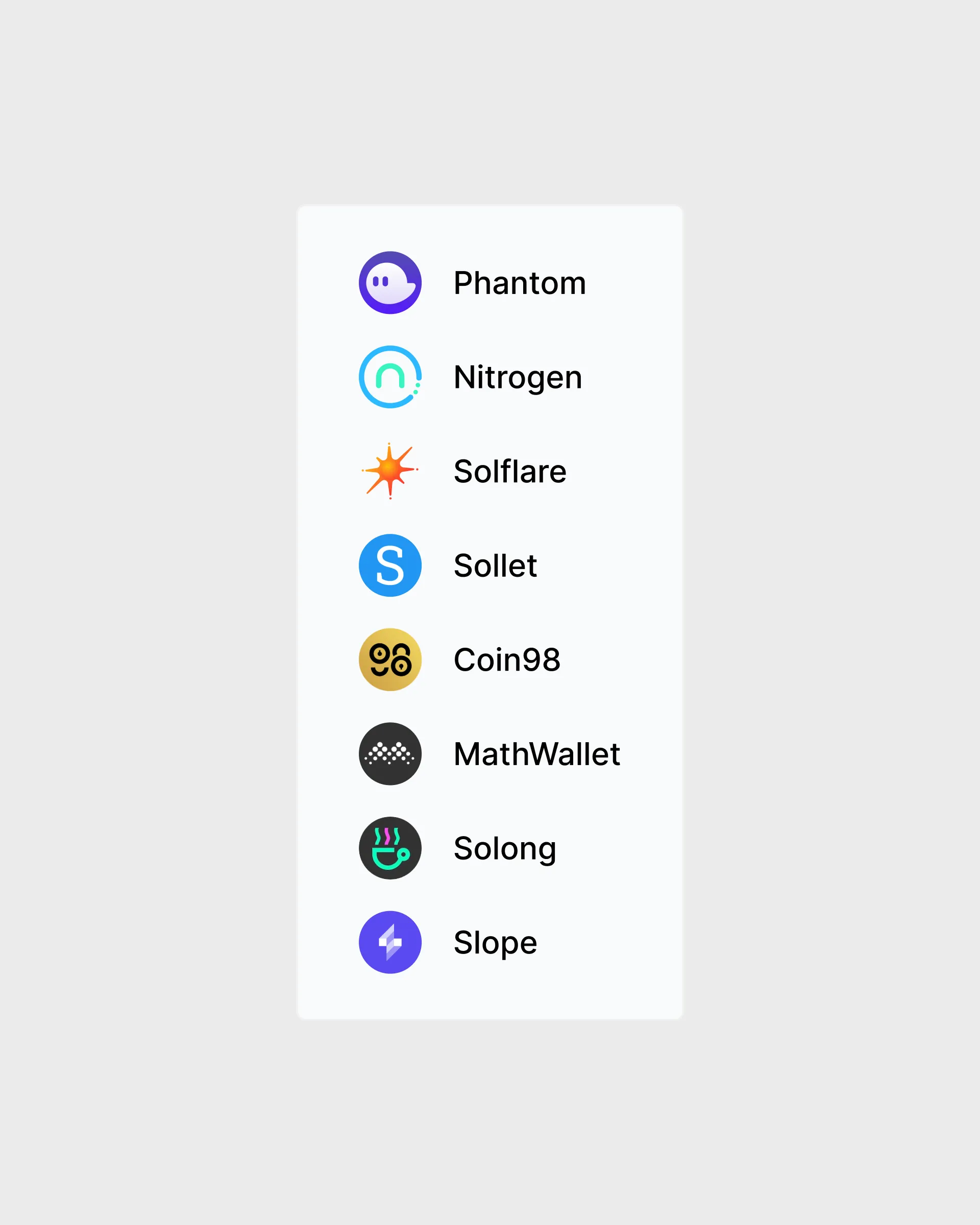Viewport: 980px width, 1225px height.
Task: Choose the Slope wallet name
Action: [x=495, y=943]
